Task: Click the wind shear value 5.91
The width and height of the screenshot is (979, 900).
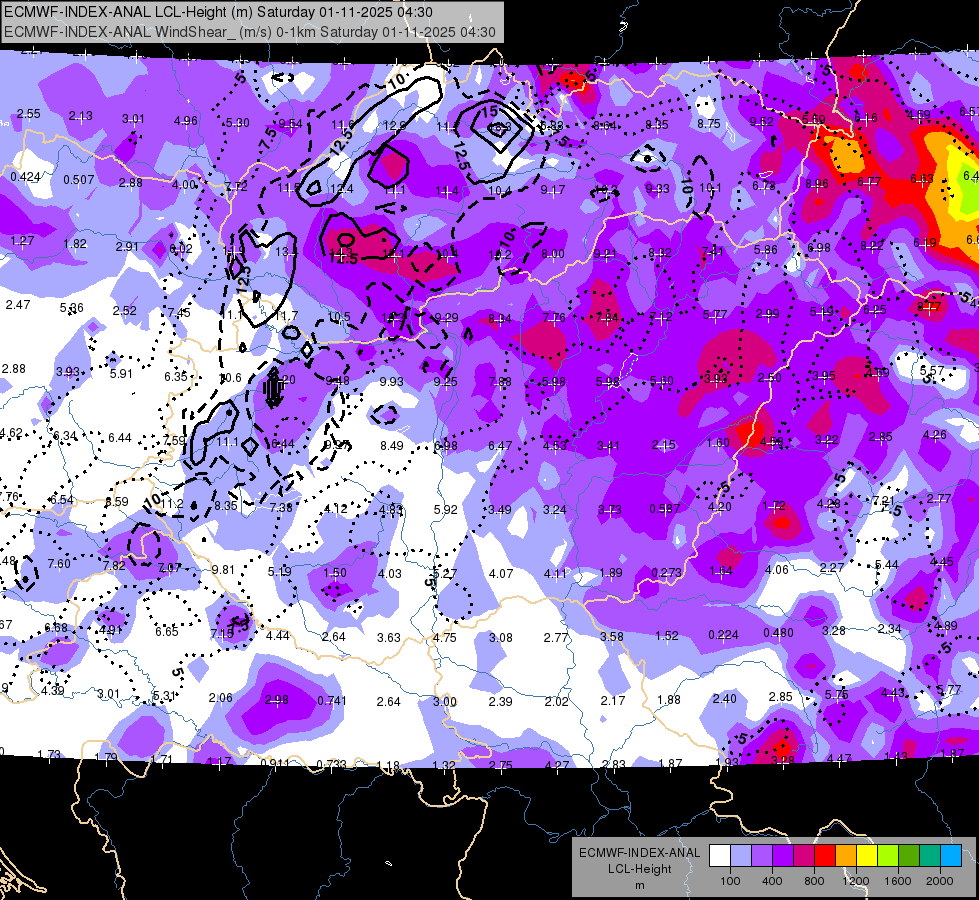Action: [x=121, y=373]
